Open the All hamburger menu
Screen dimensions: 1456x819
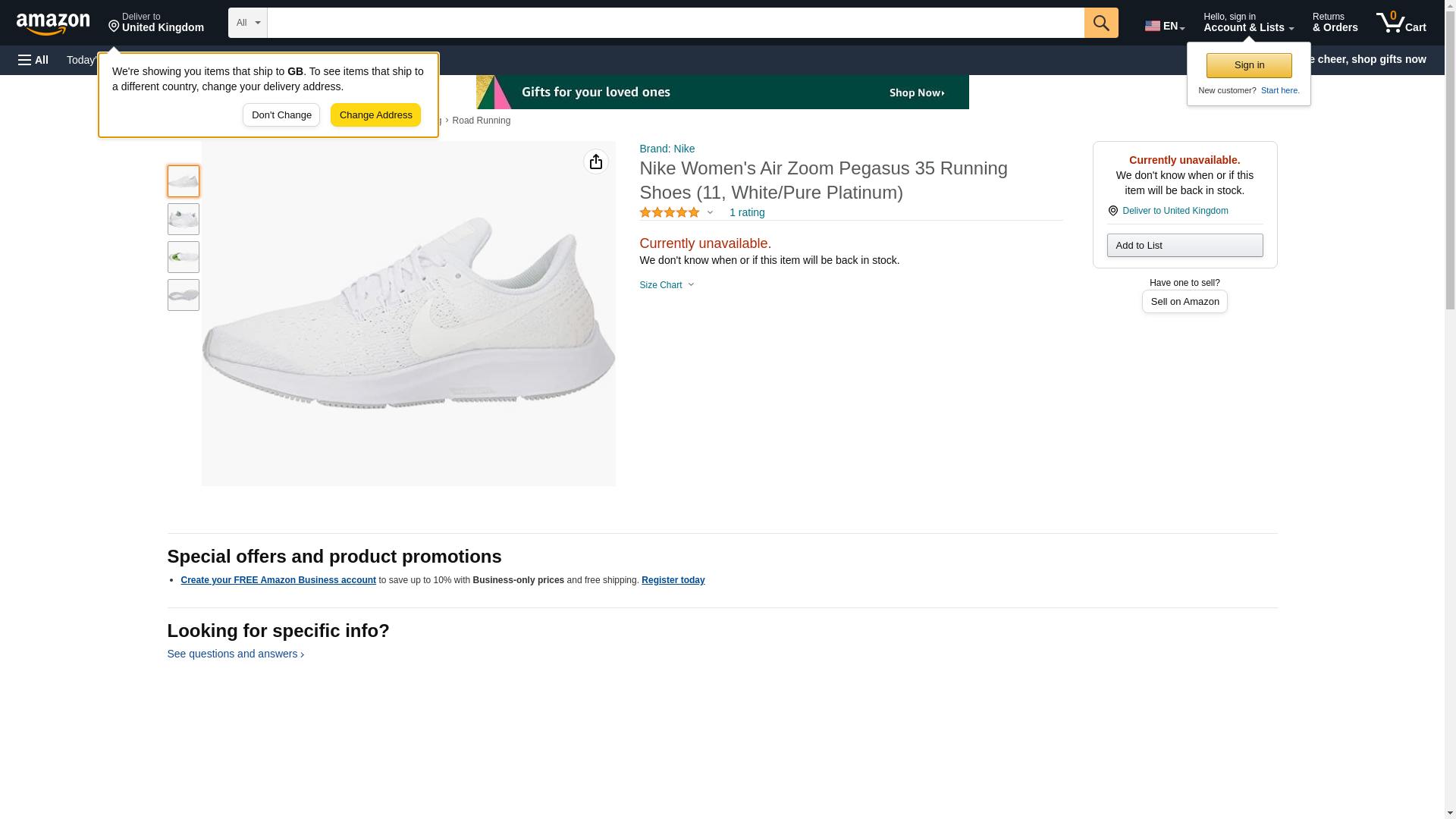pyautogui.click(x=33, y=60)
